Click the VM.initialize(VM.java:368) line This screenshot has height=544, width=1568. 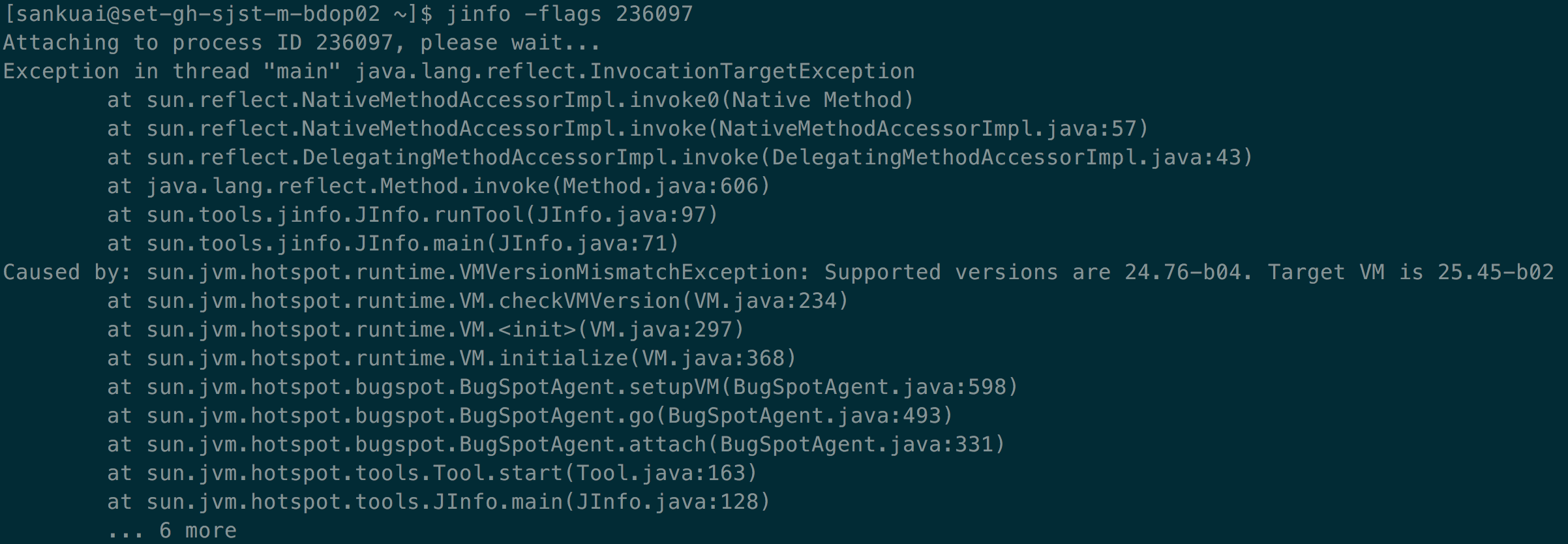451,358
